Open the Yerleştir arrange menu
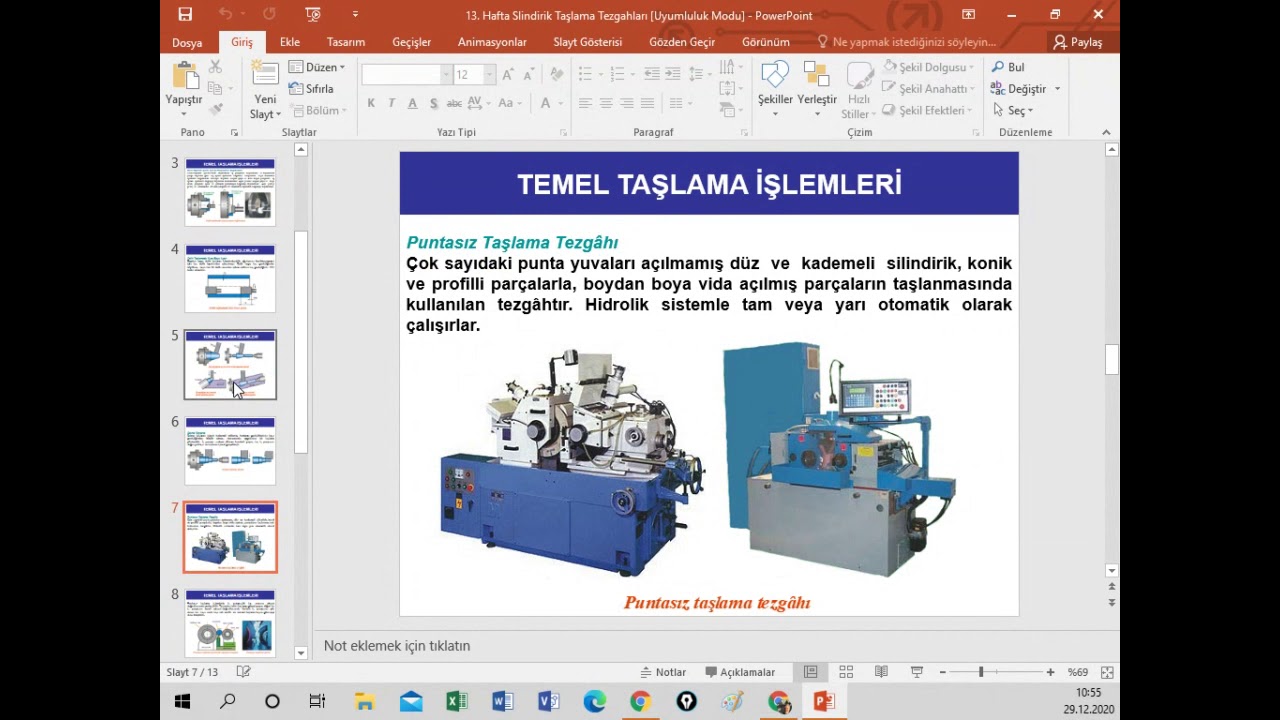Image resolution: width=1280 pixels, height=720 pixels. [817, 88]
